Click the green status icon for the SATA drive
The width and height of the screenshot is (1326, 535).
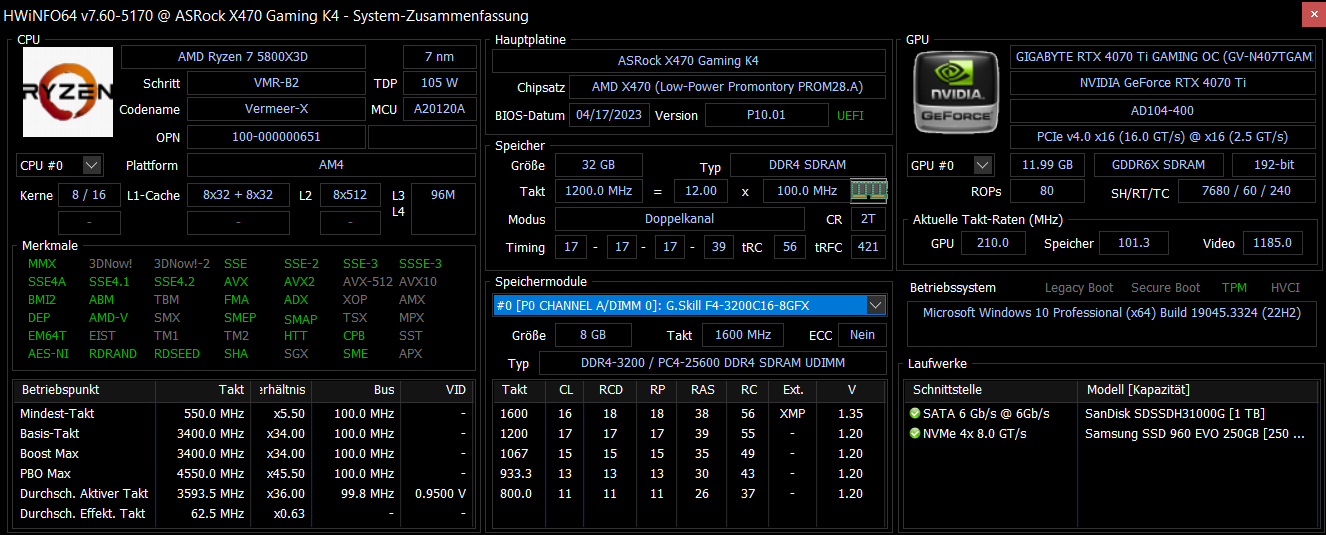coord(915,413)
